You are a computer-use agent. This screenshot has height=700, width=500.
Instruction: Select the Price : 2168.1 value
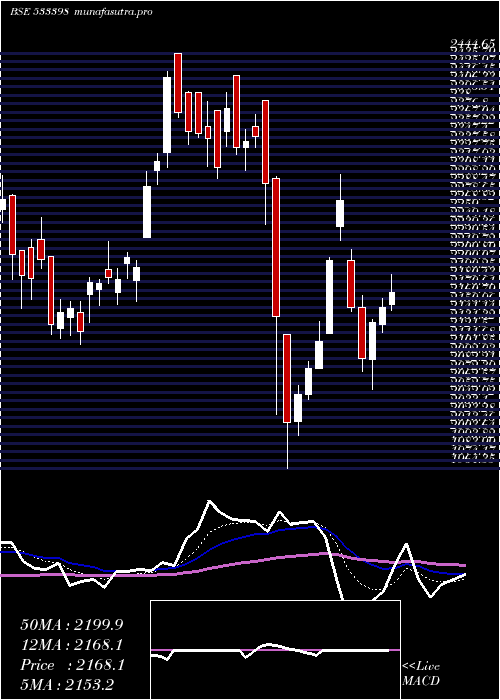(72, 666)
